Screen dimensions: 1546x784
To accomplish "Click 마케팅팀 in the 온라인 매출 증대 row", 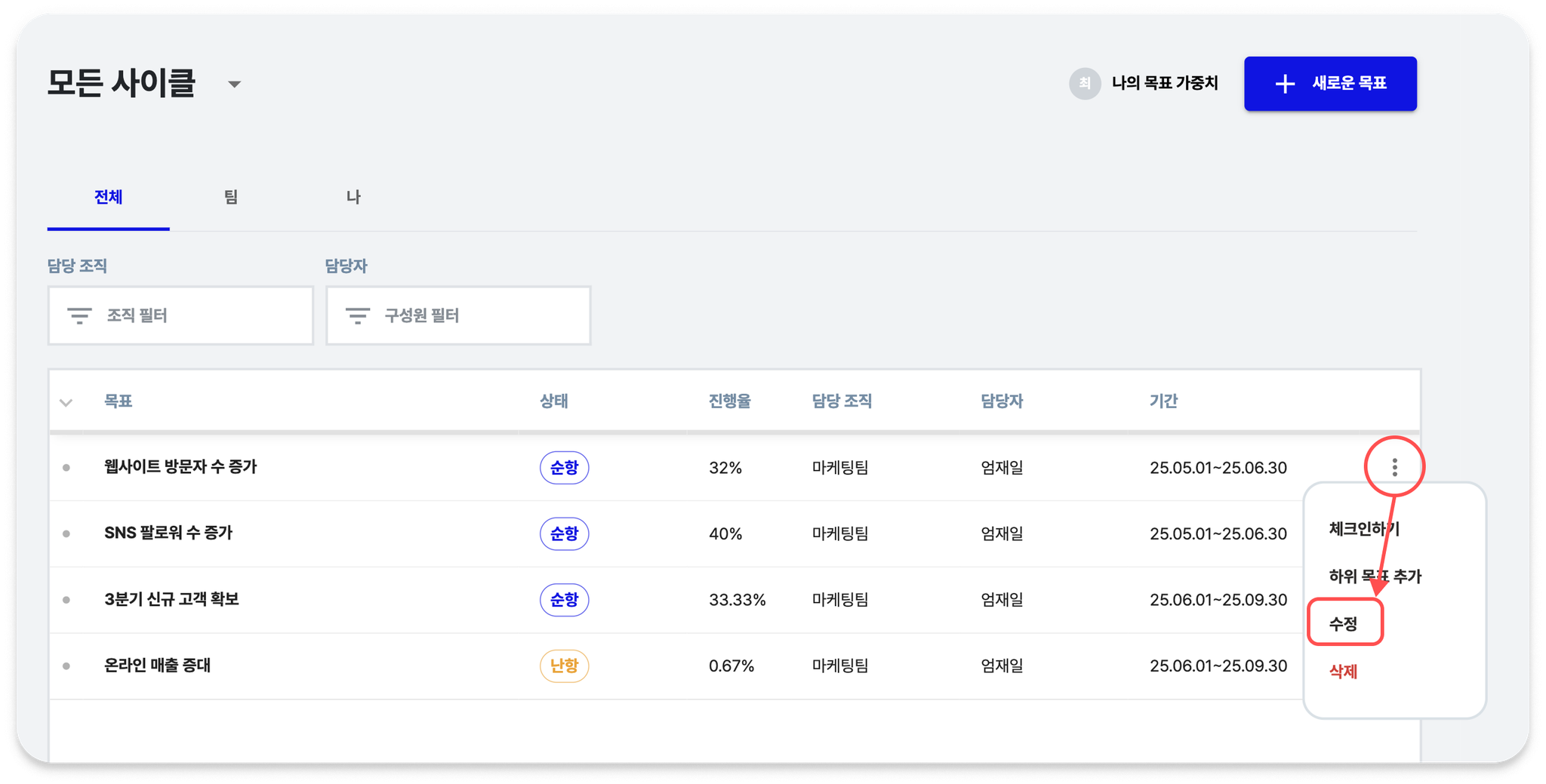I will pos(840,666).
